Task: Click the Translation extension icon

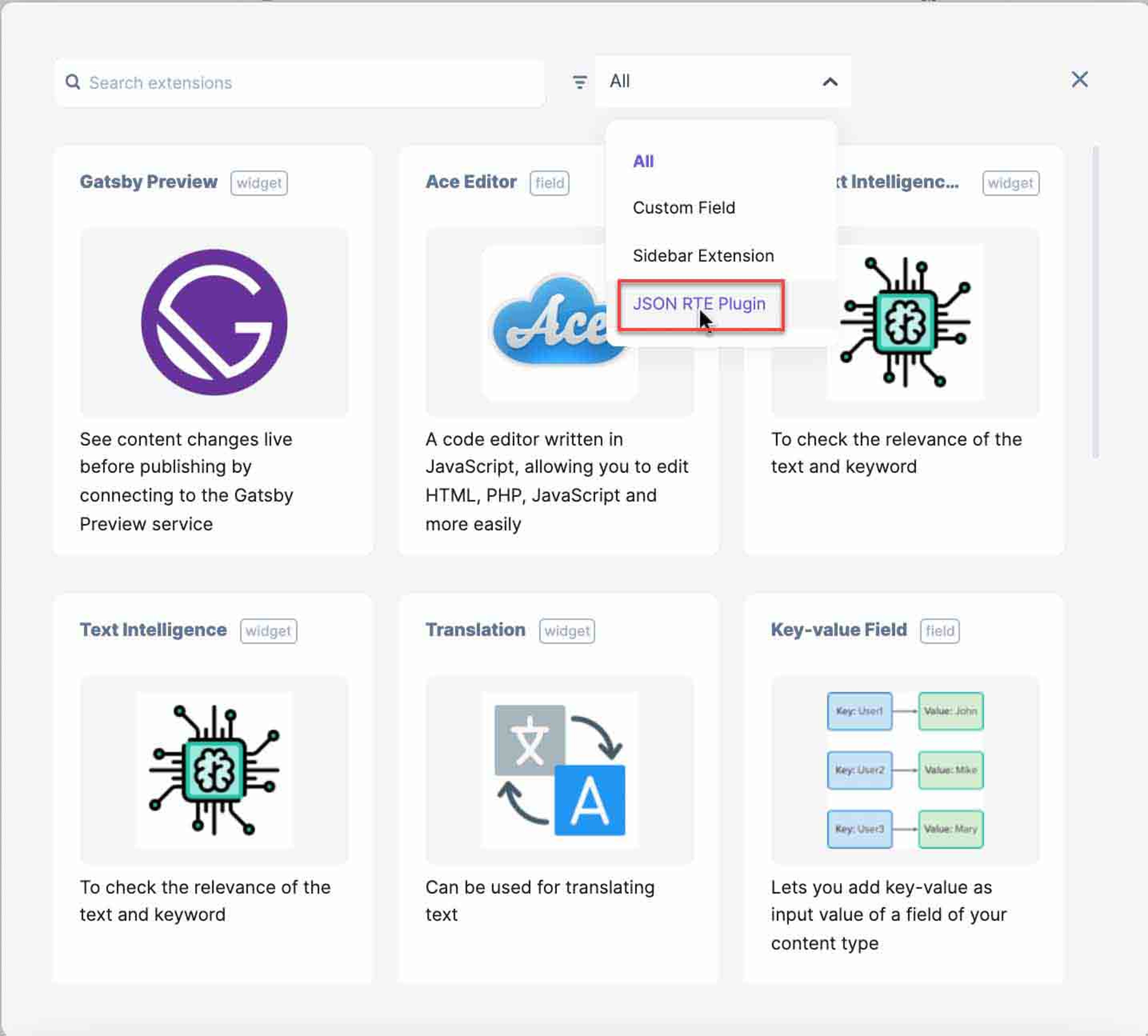Action: (559, 770)
